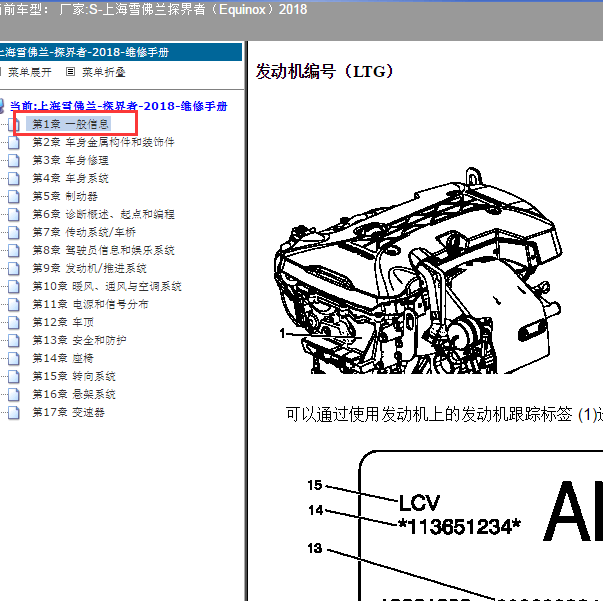Screen dimensions: 603x601
Task: Click the page icon beside 第6章 诊断概述
Action: click(14, 214)
